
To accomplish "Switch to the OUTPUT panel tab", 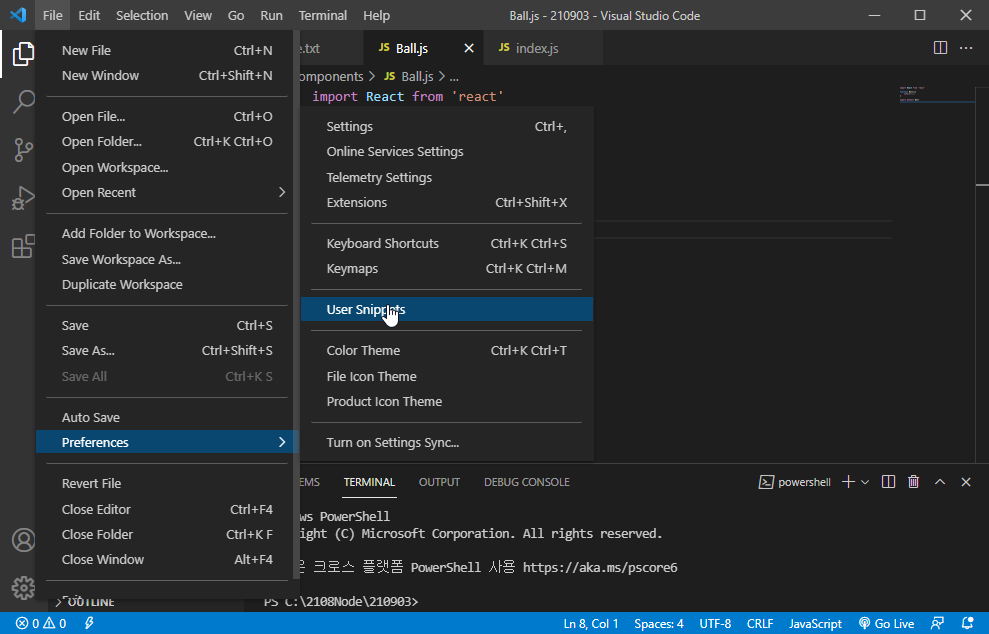I will 439,482.
